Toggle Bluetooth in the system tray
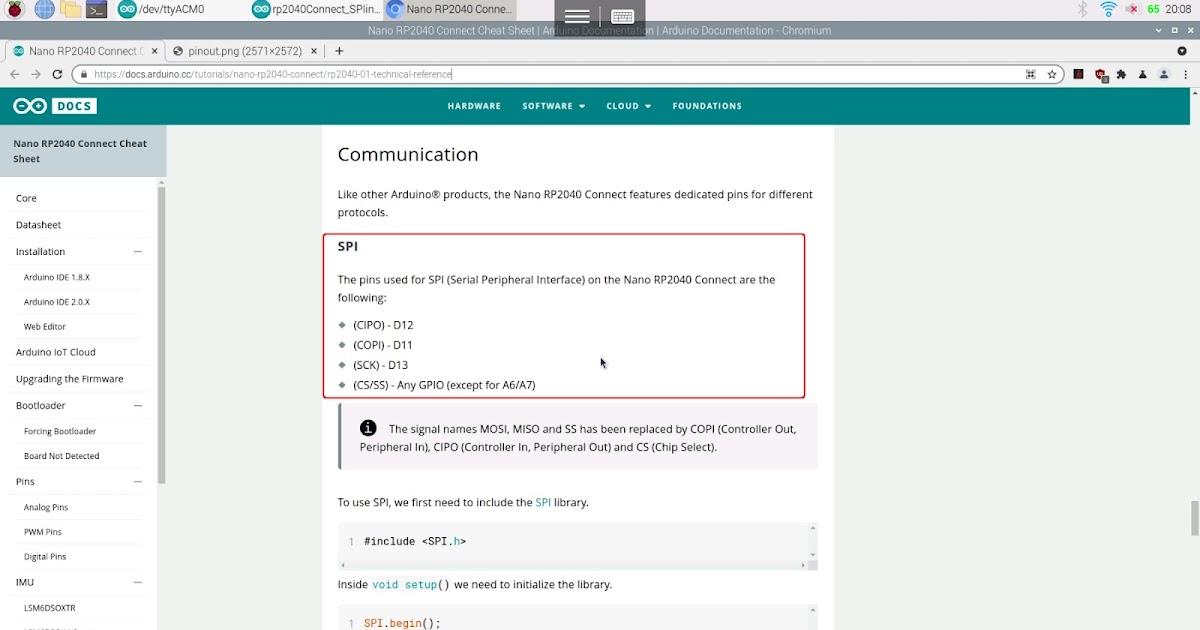Screen dimensions: 1200x630 point(1083,10)
